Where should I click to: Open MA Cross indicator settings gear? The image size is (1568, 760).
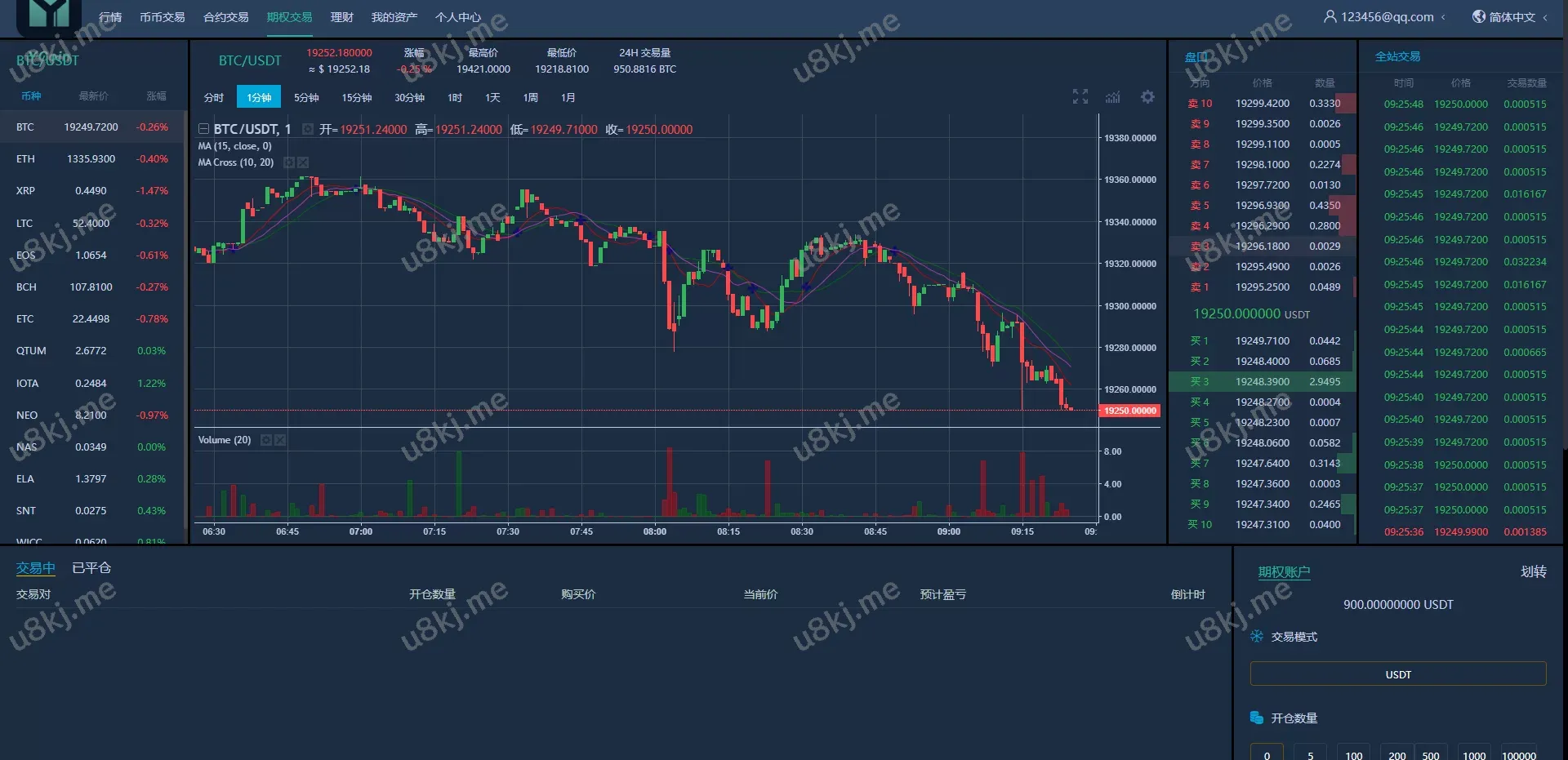[x=288, y=162]
